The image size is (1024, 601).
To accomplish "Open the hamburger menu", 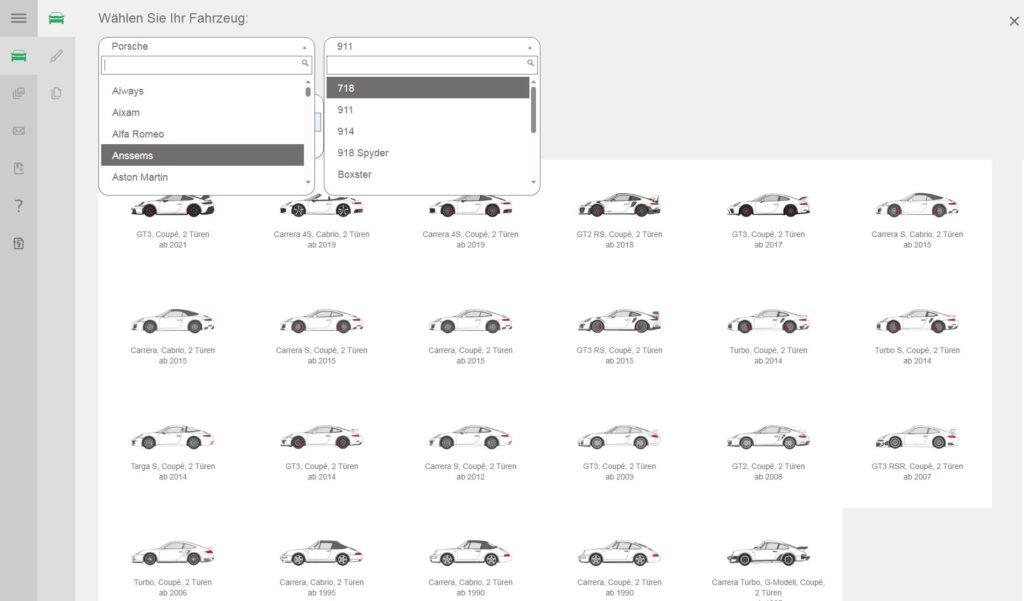I will click(18, 18).
